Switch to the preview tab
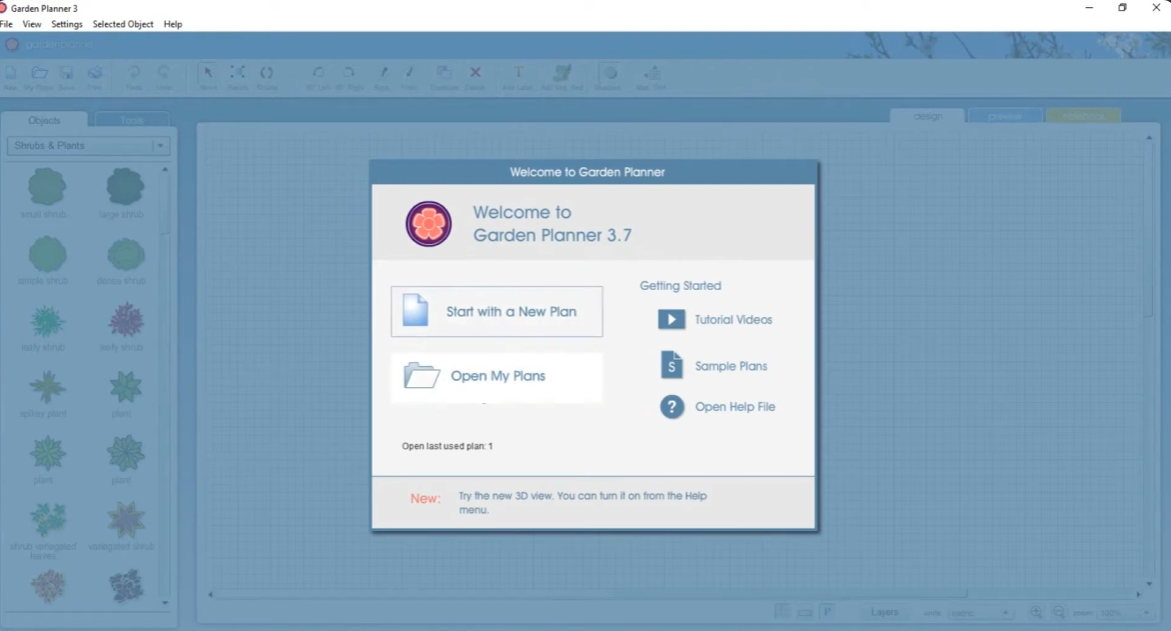The width and height of the screenshot is (1171, 631). 1004,116
